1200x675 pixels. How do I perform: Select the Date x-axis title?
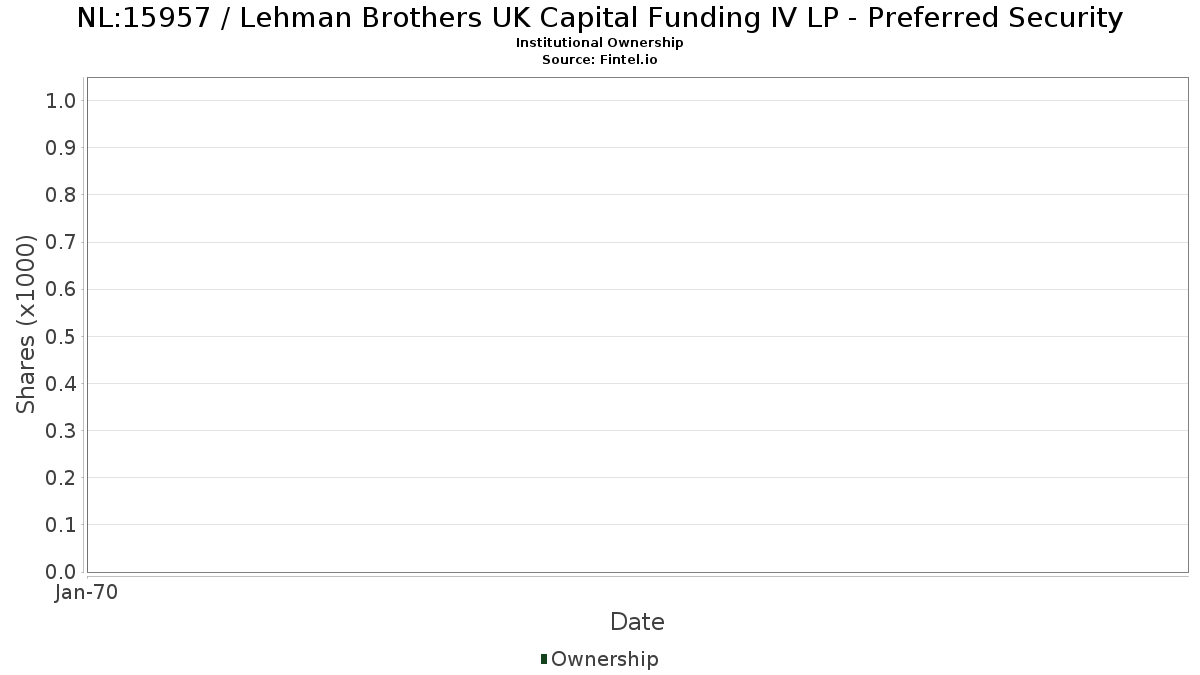pos(637,622)
